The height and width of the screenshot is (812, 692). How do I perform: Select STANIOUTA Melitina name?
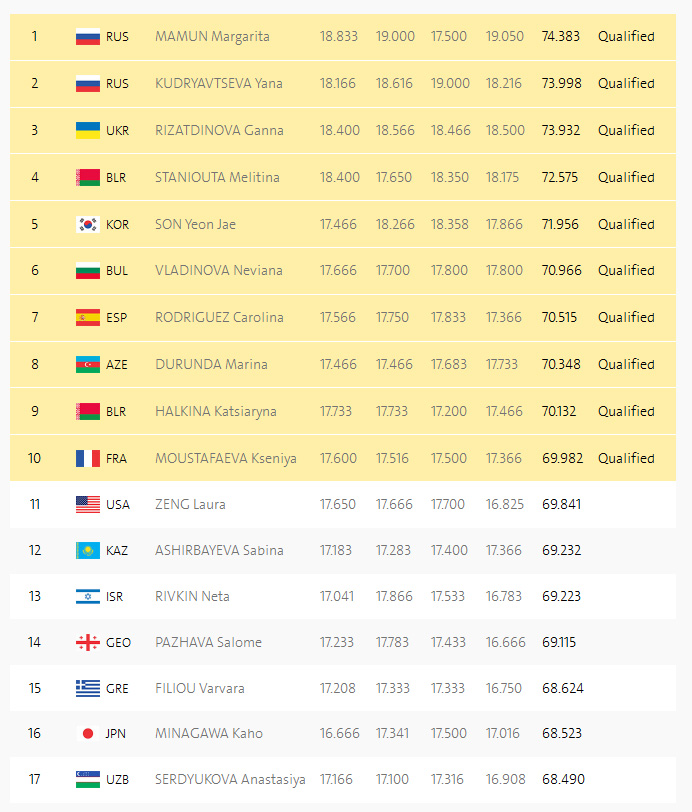pyautogui.click(x=217, y=177)
